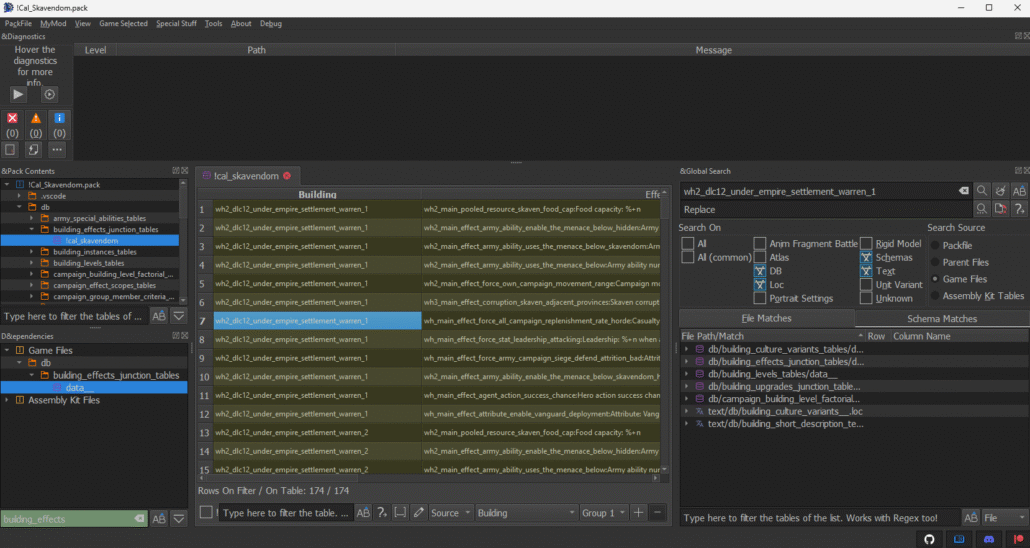Toggle the diagnostics warning filter icon
Image resolution: width=1030 pixels, height=548 pixels.
(x=36, y=118)
